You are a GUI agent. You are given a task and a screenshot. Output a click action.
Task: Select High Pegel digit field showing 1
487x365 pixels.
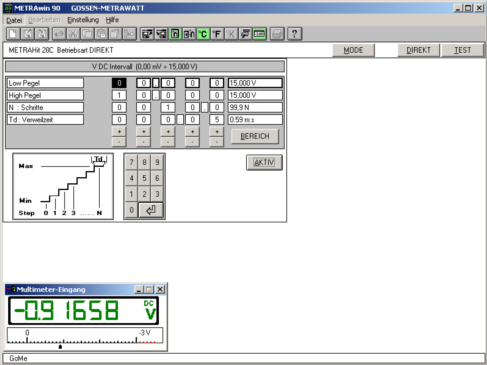(x=119, y=95)
